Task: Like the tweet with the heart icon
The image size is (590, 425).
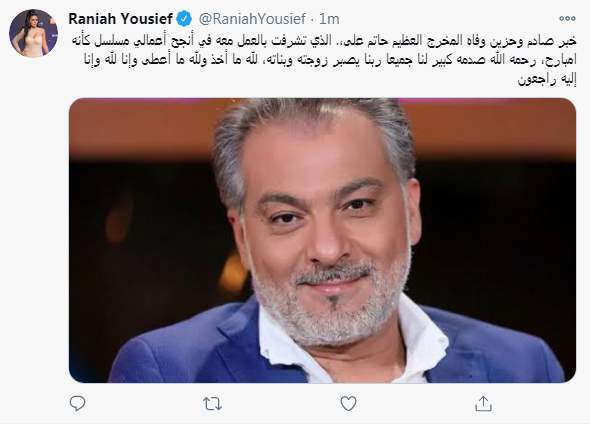Action: [348, 404]
